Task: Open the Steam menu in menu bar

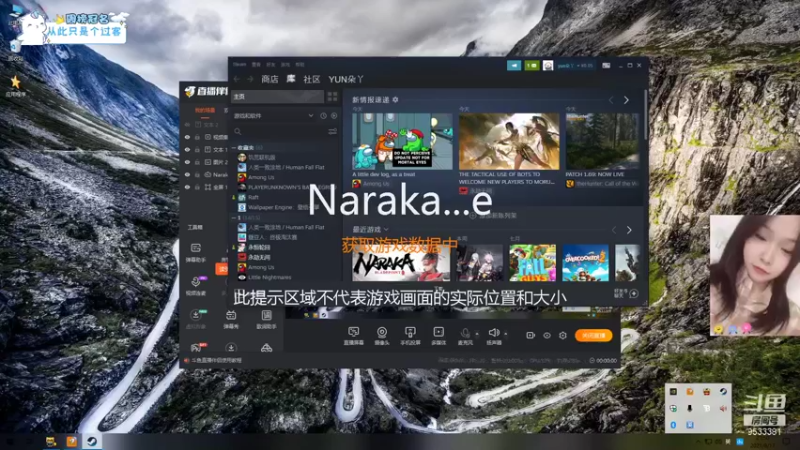Action: click(x=239, y=65)
